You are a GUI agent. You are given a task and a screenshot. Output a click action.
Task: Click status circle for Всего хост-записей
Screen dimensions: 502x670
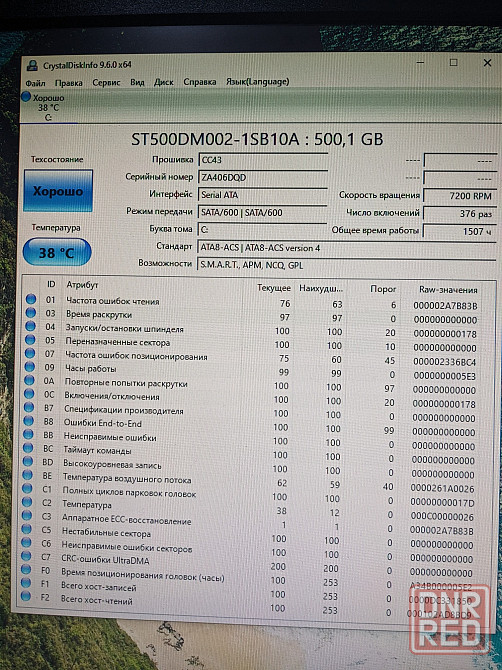[26, 582]
